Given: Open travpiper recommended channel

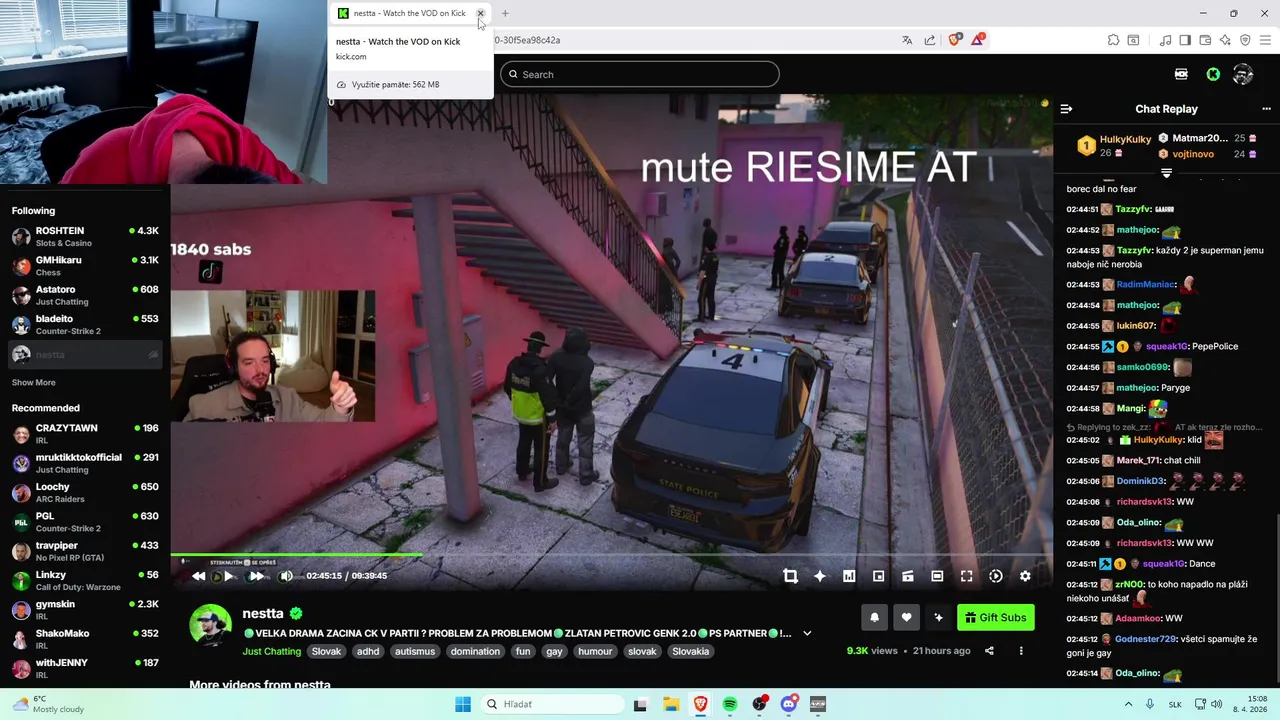Looking at the screenshot, I should pyautogui.click(x=85, y=551).
